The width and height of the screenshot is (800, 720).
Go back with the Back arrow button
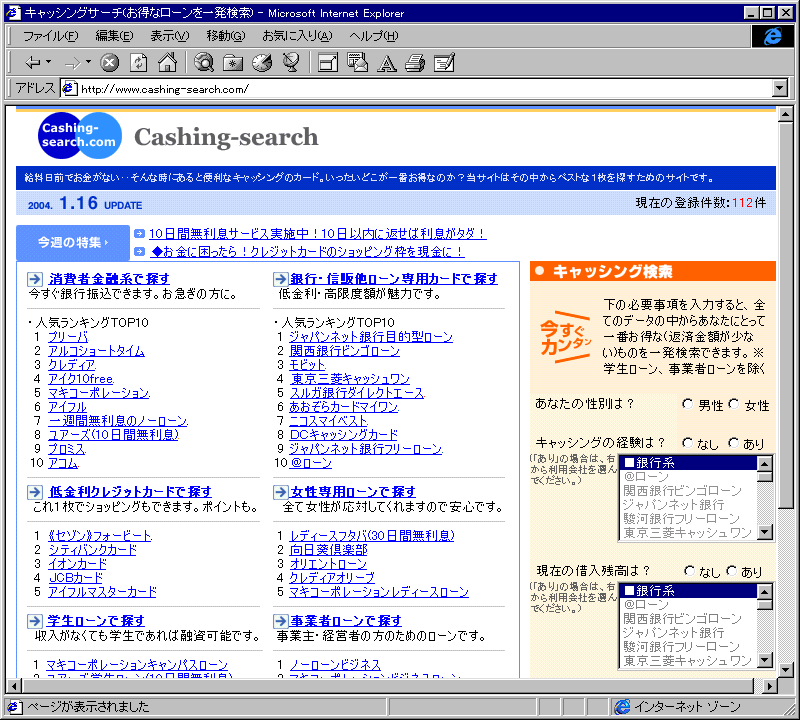pos(33,63)
